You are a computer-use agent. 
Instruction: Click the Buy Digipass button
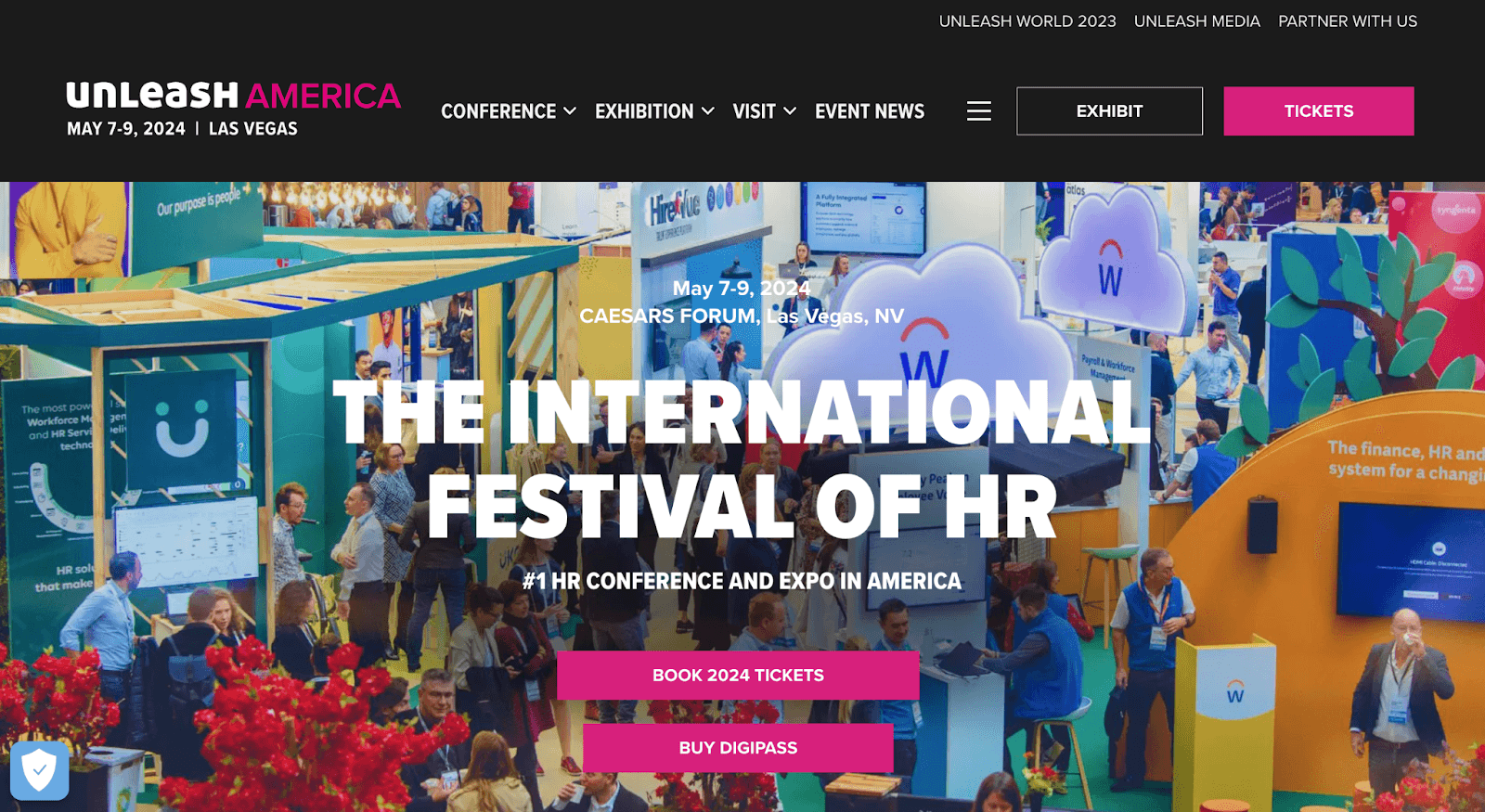pyautogui.click(x=738, y=748)
